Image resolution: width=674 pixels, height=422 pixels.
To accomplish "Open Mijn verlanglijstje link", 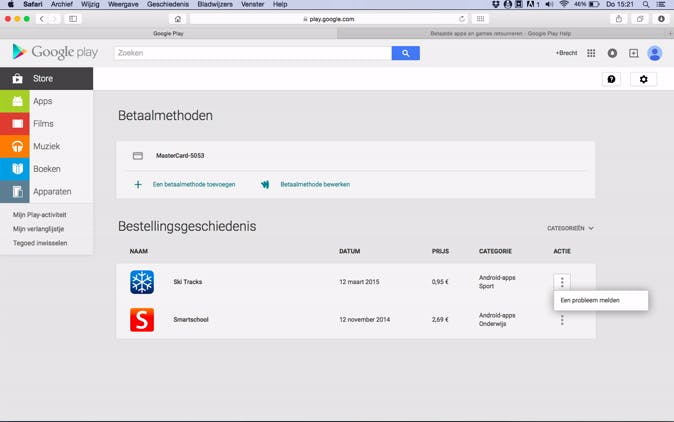I will click(38, 229).
